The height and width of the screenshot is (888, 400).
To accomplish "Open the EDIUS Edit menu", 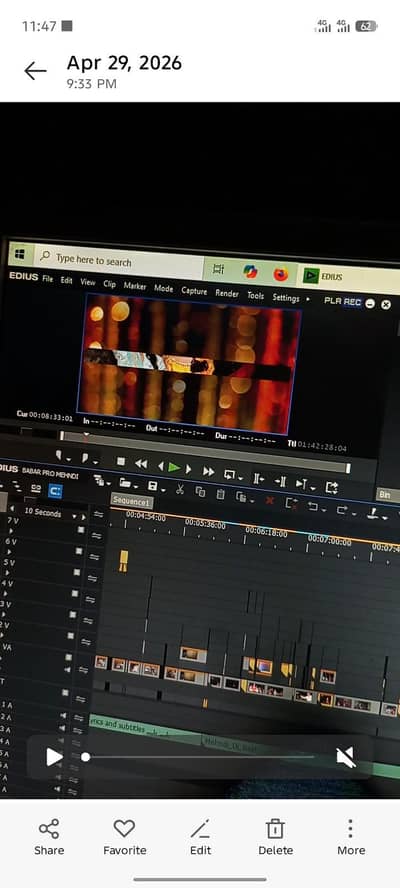I will pos(67,280).
